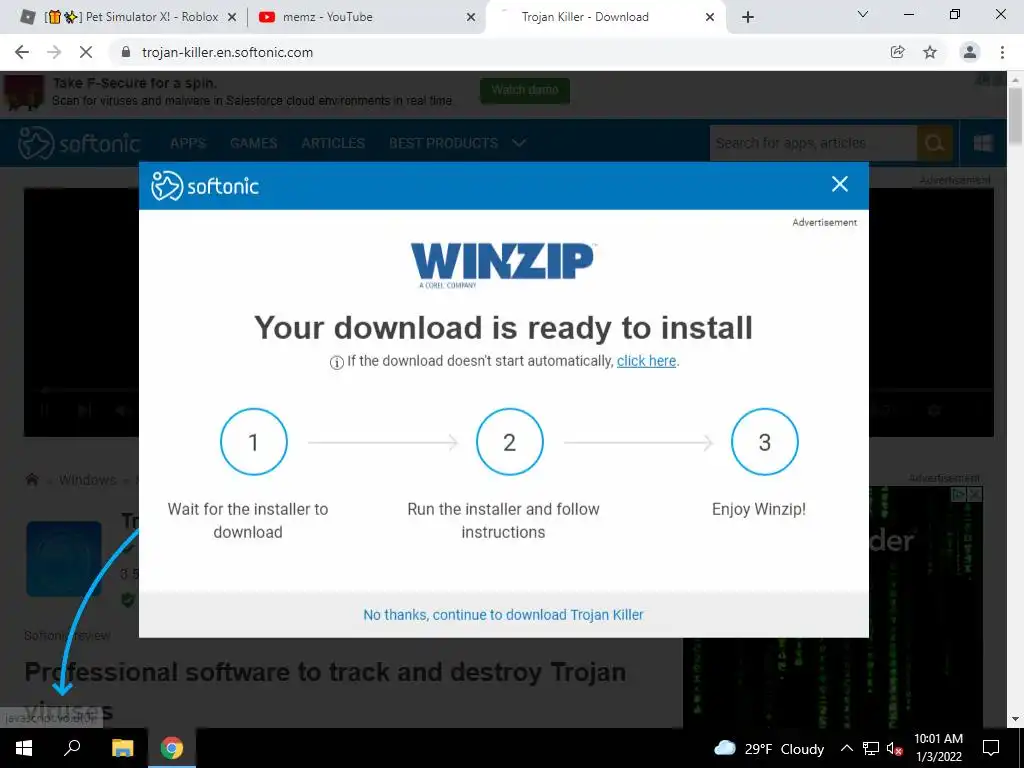Select the Trojan Killer Download tab

604,17
